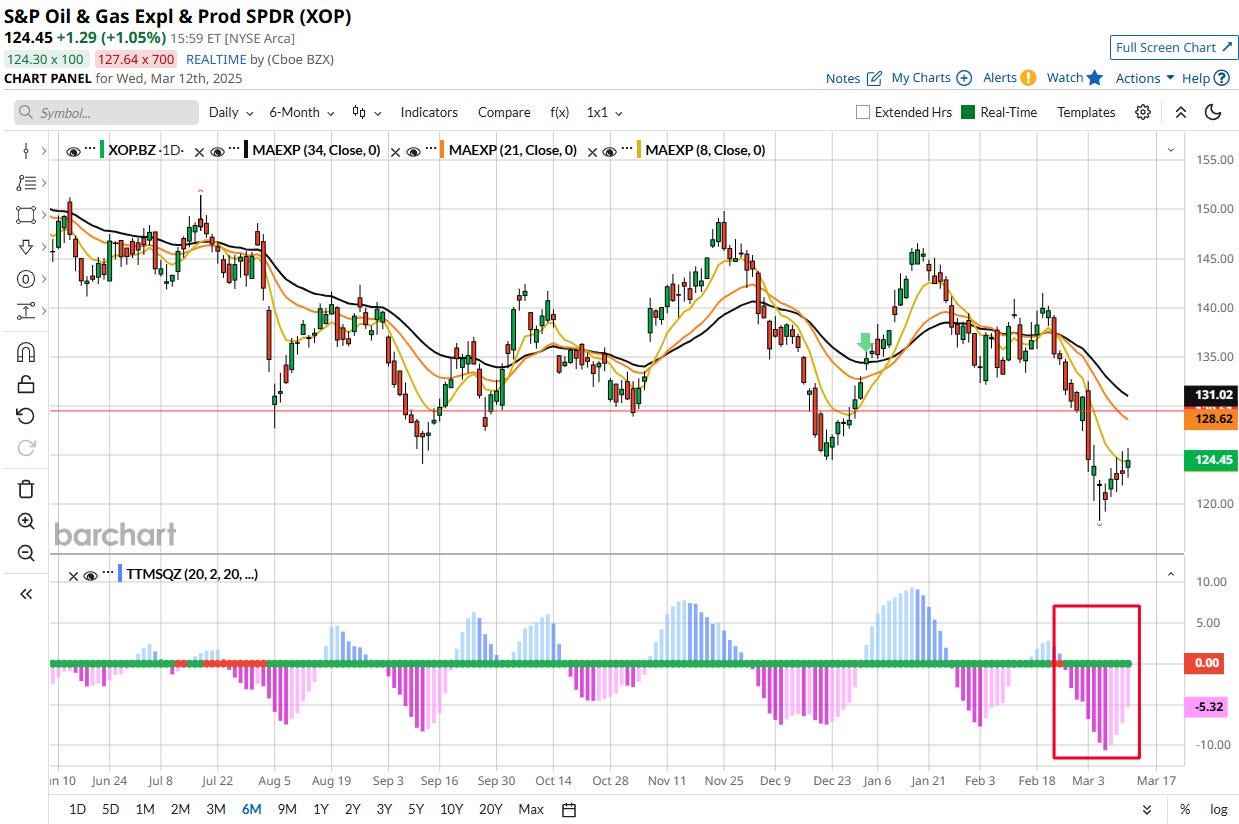The width and height of the screenshot is (1239, 824).
Task: Expand the crosshair tool group arrow
Action: click(42, 151)
